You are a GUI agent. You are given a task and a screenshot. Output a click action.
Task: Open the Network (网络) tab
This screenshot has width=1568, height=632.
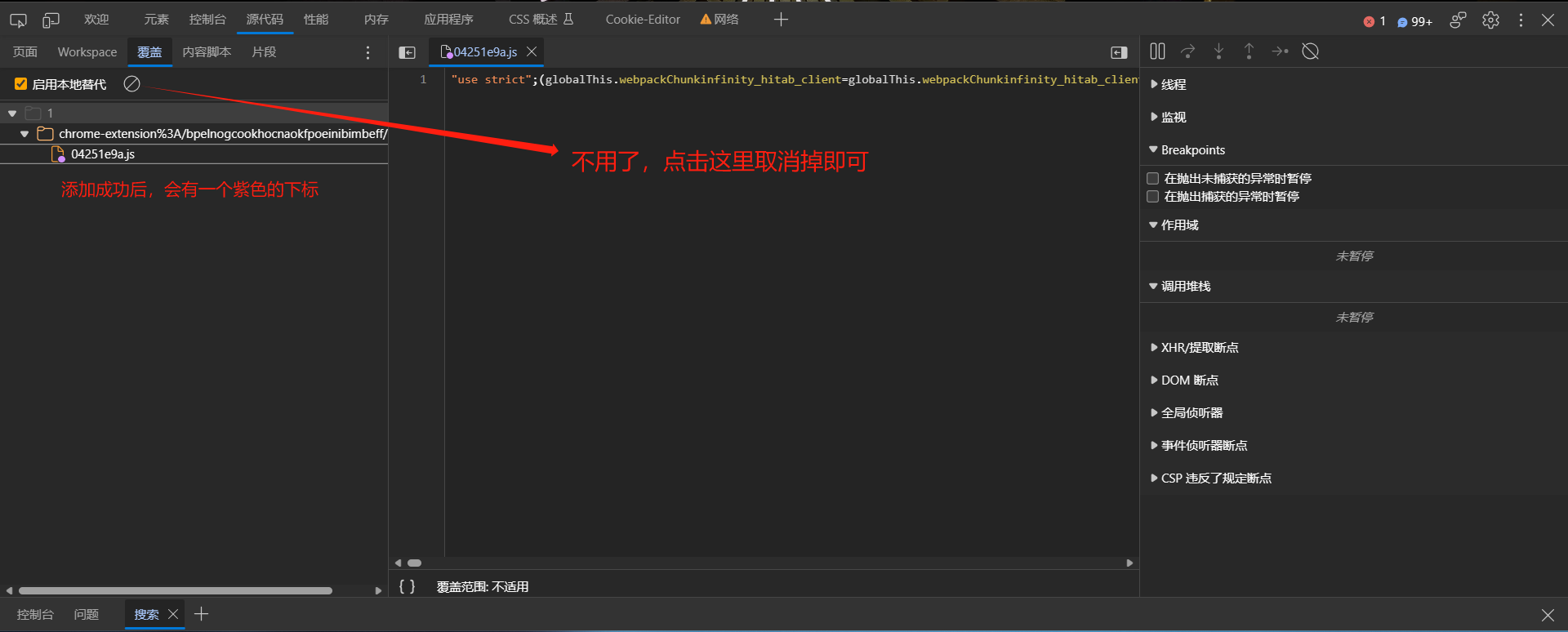(719, 20)
